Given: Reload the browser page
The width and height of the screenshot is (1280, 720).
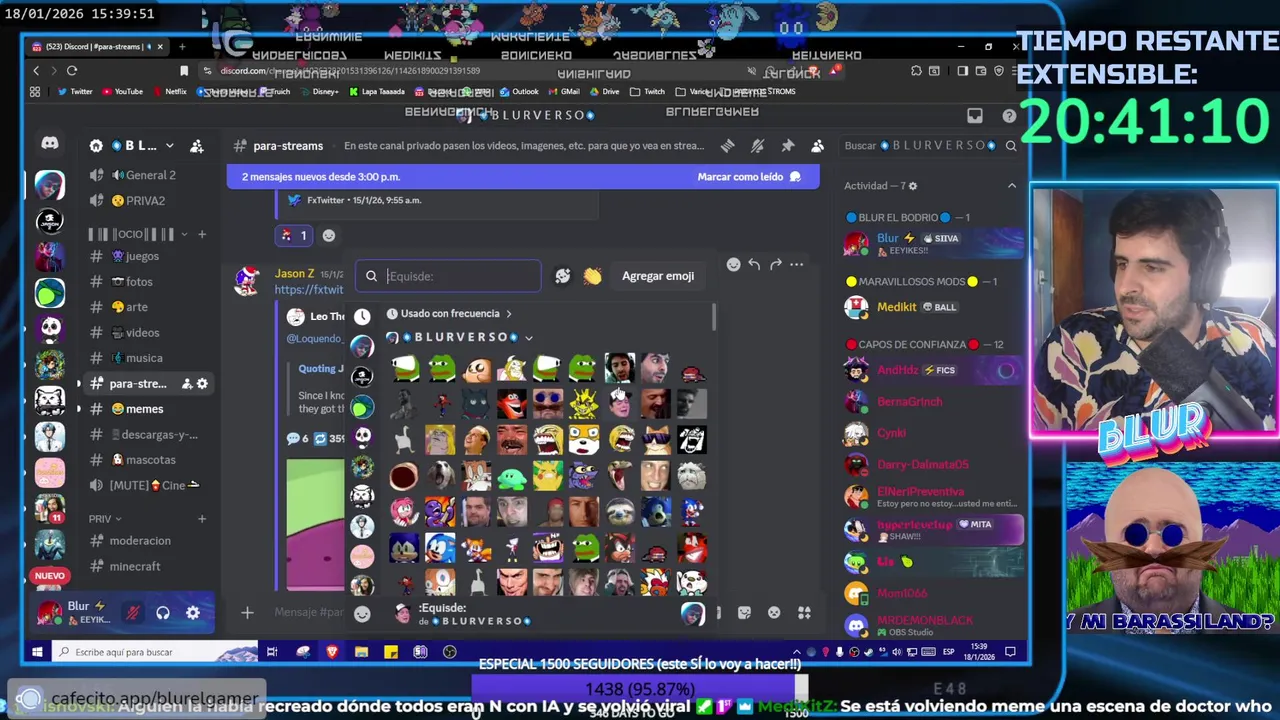Looking at the screenshot, I should click(x=72, y=70).
